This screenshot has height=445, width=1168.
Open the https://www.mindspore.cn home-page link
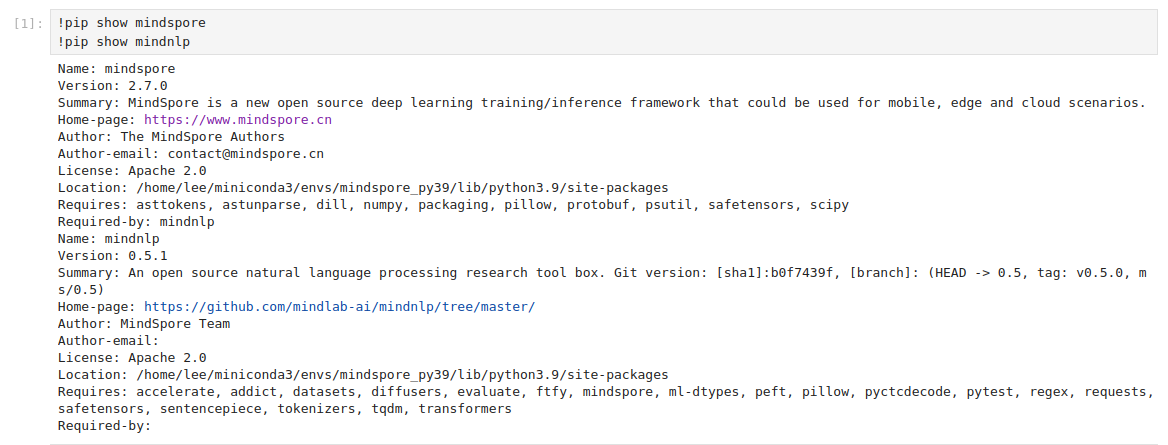pos(238,119)
